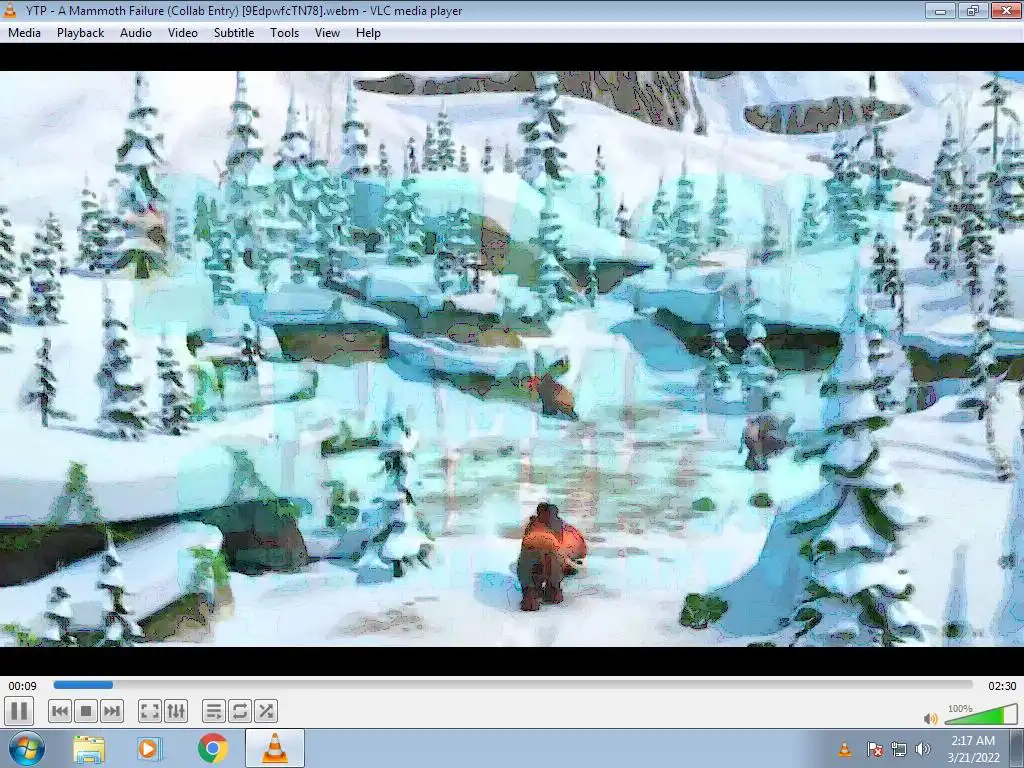Click VLC cone icon in title bar
The height and width of the screenshot is (768, 1024).
(10, 10)
